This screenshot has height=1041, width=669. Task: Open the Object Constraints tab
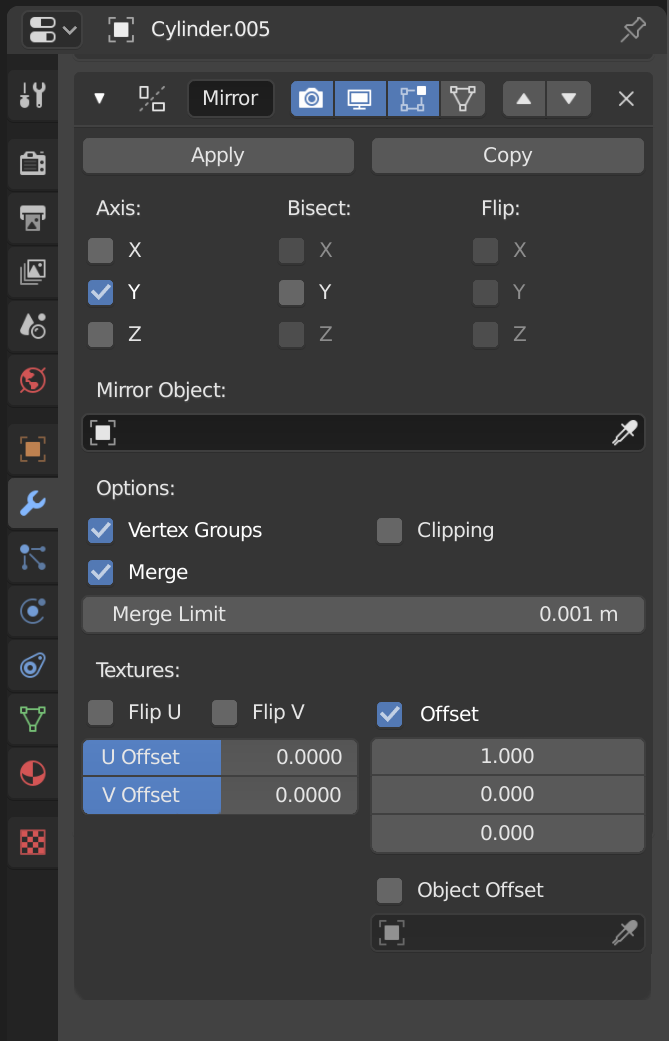coord(33,666)
